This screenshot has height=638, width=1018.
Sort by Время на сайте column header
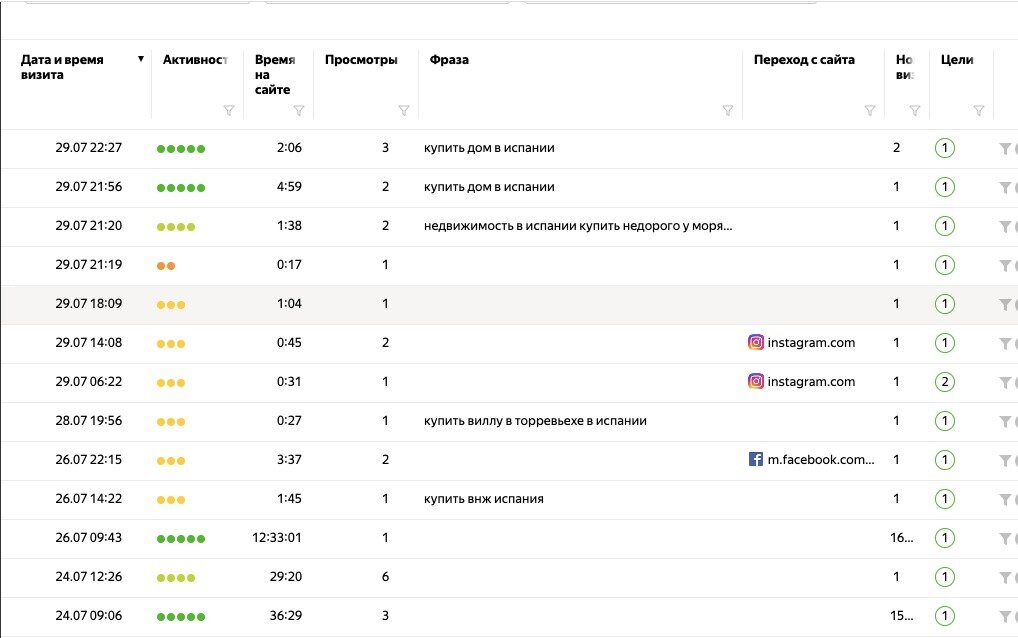pyautogui.click(x=274, y=74)
